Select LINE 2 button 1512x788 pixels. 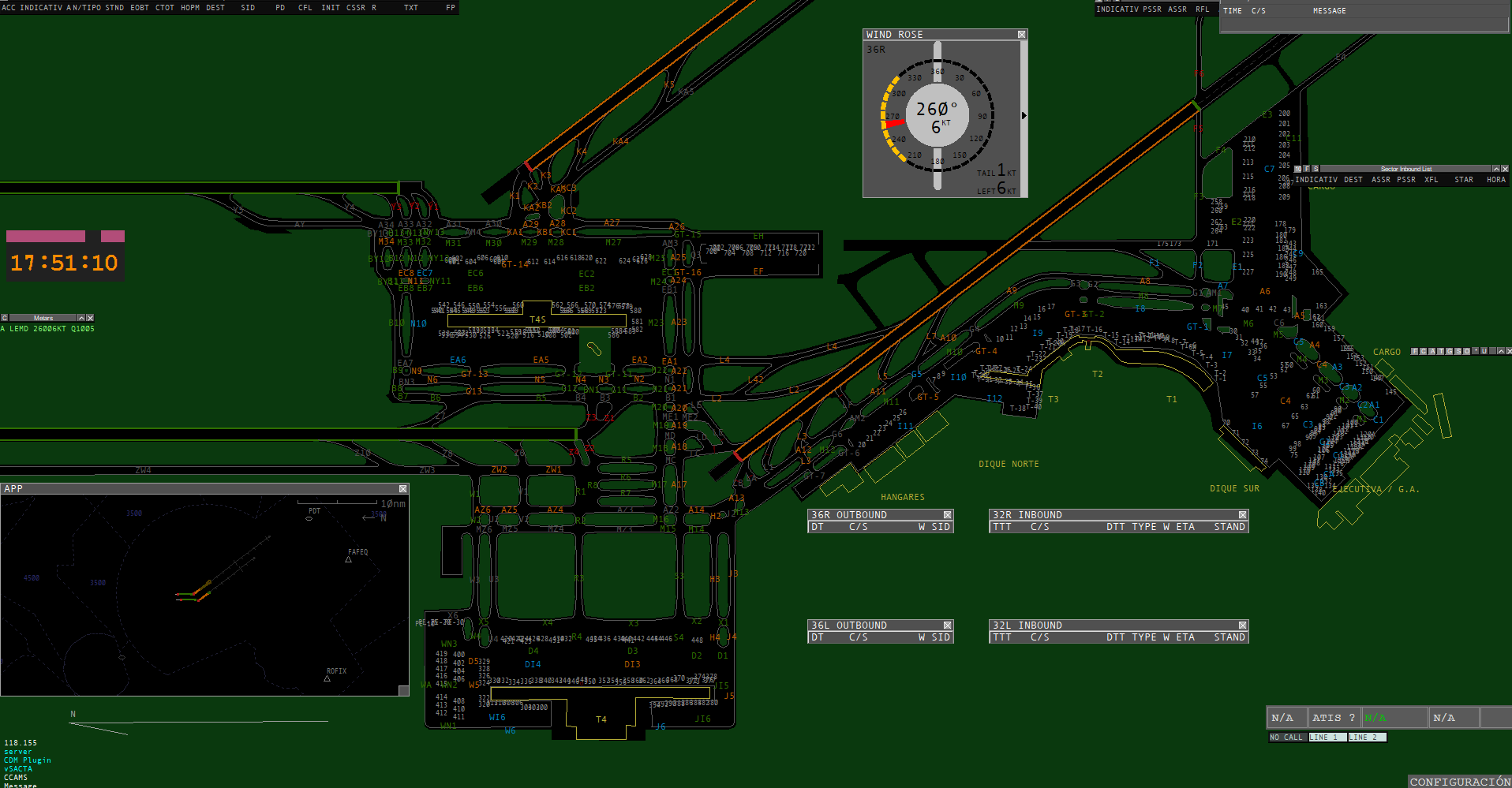pyautogui.click(x=1367, y=738)
